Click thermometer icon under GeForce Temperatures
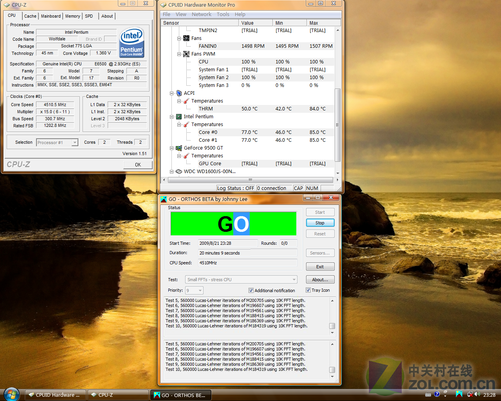Image resolution: width=501 pixels, height=401 pixels. pos(186,156)
